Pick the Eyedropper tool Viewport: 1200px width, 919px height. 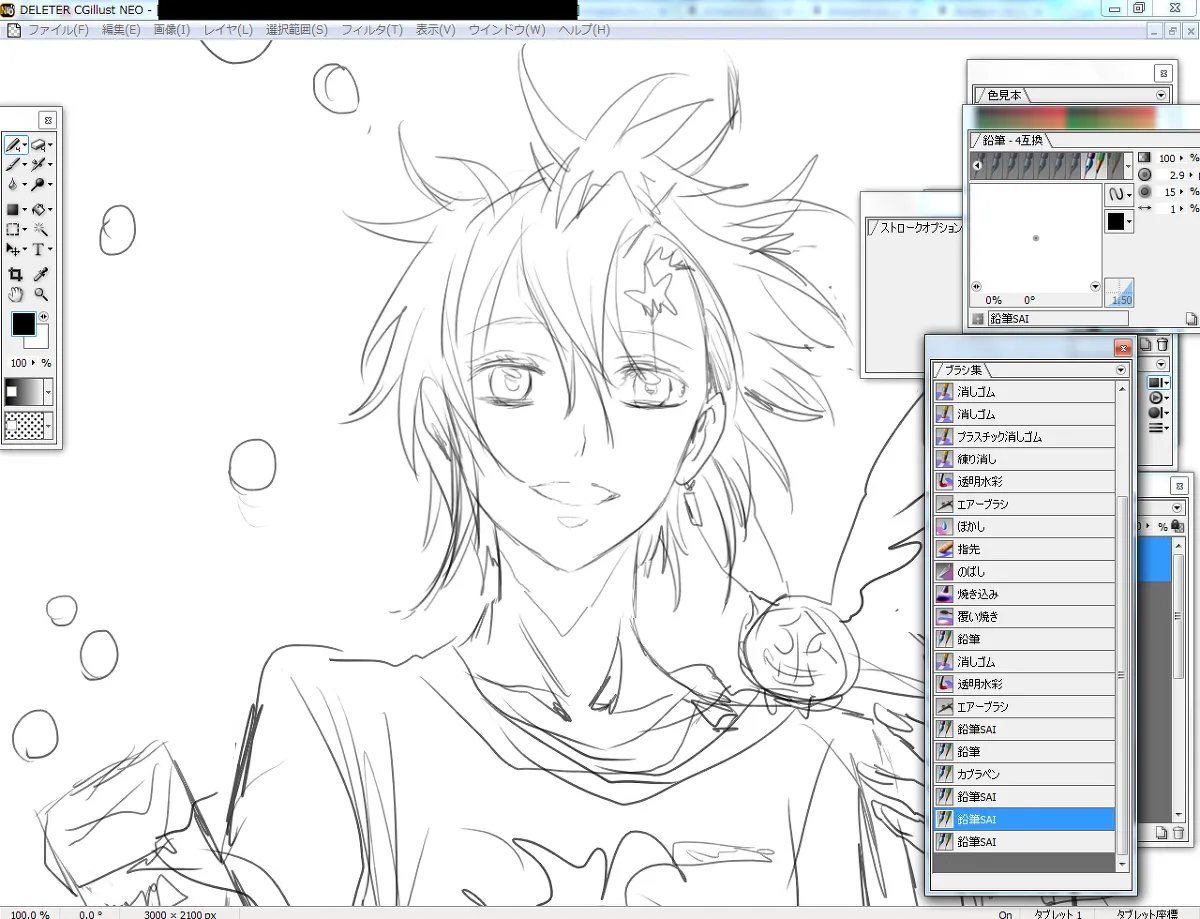click(41, 274)
